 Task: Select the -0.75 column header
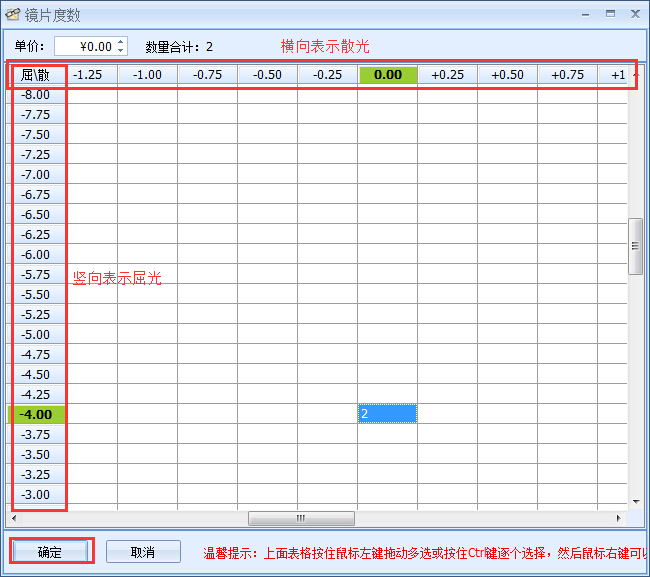coord(207,75)
